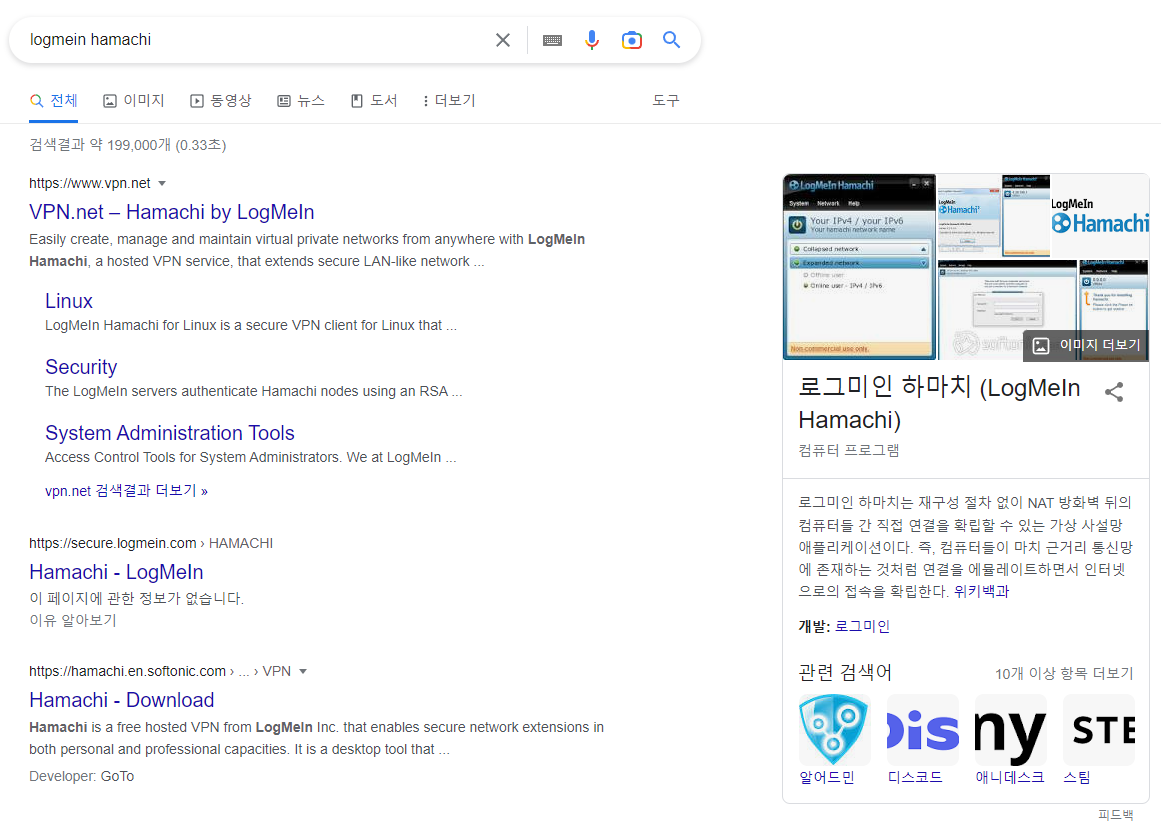Open the 로그미인 developer link
The width and height of the screenshot is (1161, 828).
862,627
